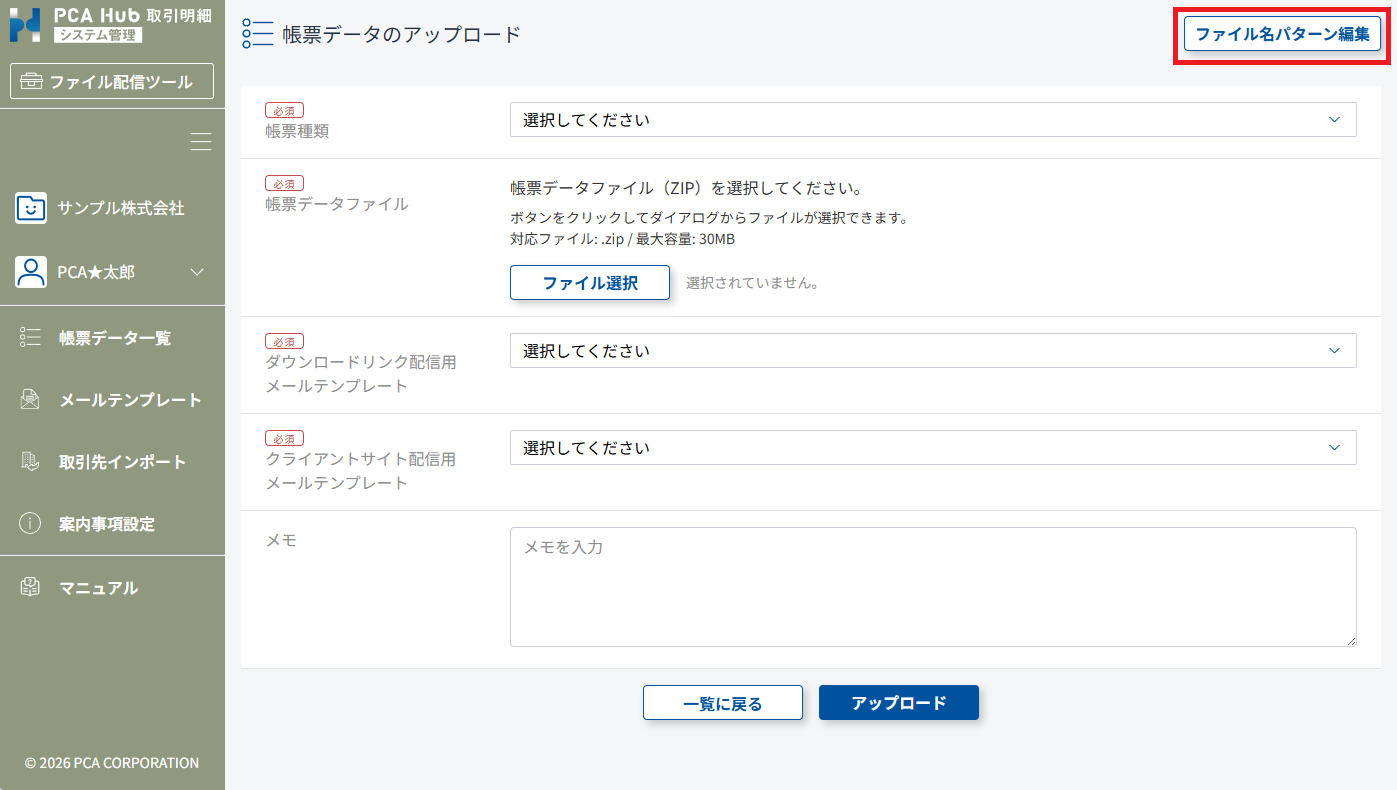1397x790 pixels.
Task: Click the 帳票データ一覧 list icon
Action: click(x=30, y=338)
